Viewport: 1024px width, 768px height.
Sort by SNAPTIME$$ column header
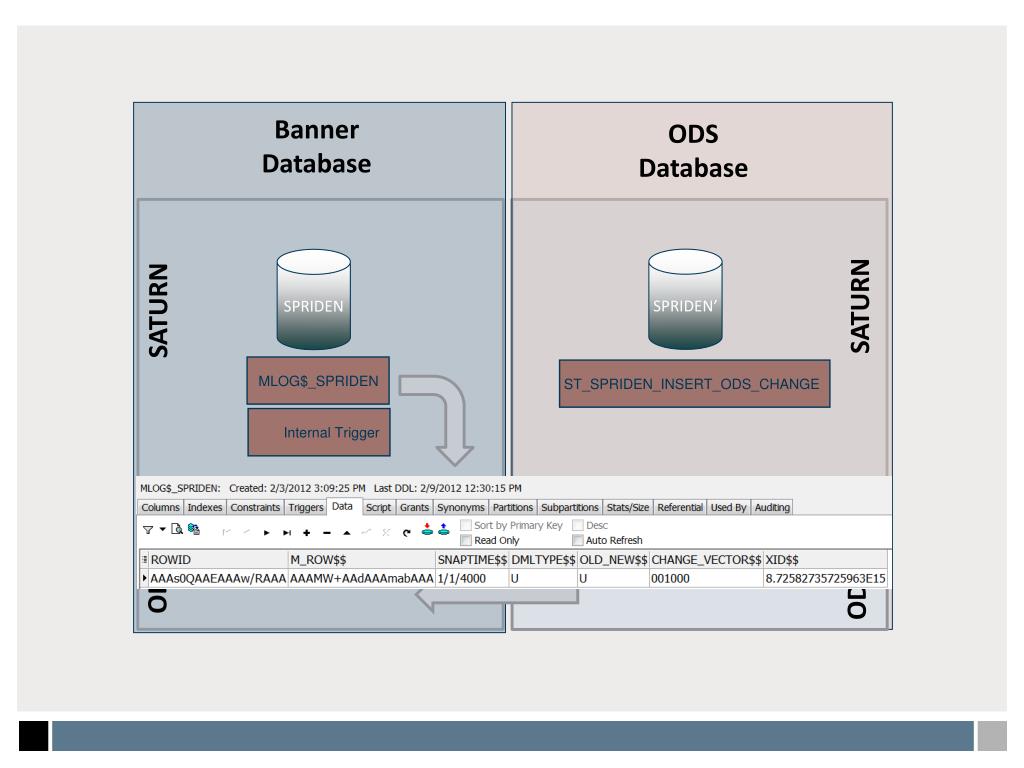(x=472, y=560)
